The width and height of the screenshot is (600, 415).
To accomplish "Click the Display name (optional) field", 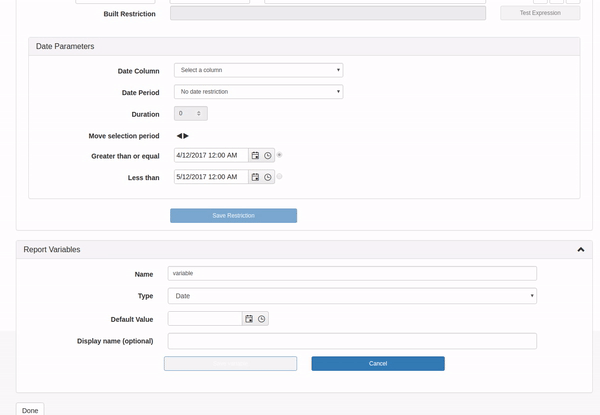I will pyautogui.click(x=352, y=341).
